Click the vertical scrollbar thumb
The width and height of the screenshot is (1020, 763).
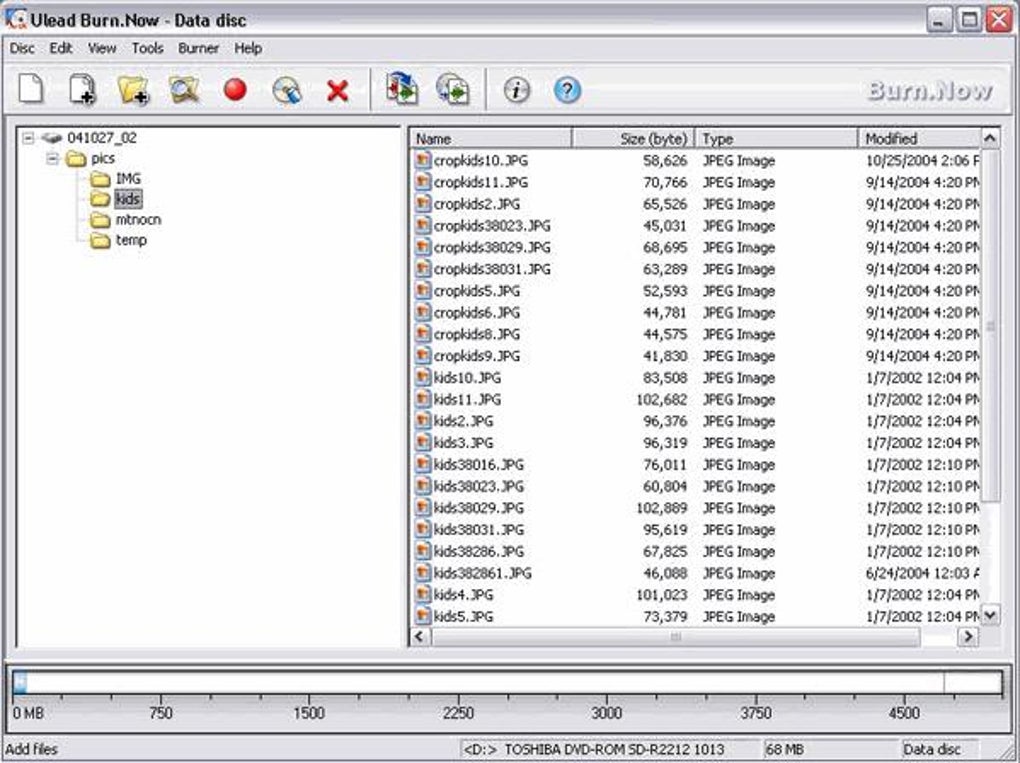tap(989, 325)
